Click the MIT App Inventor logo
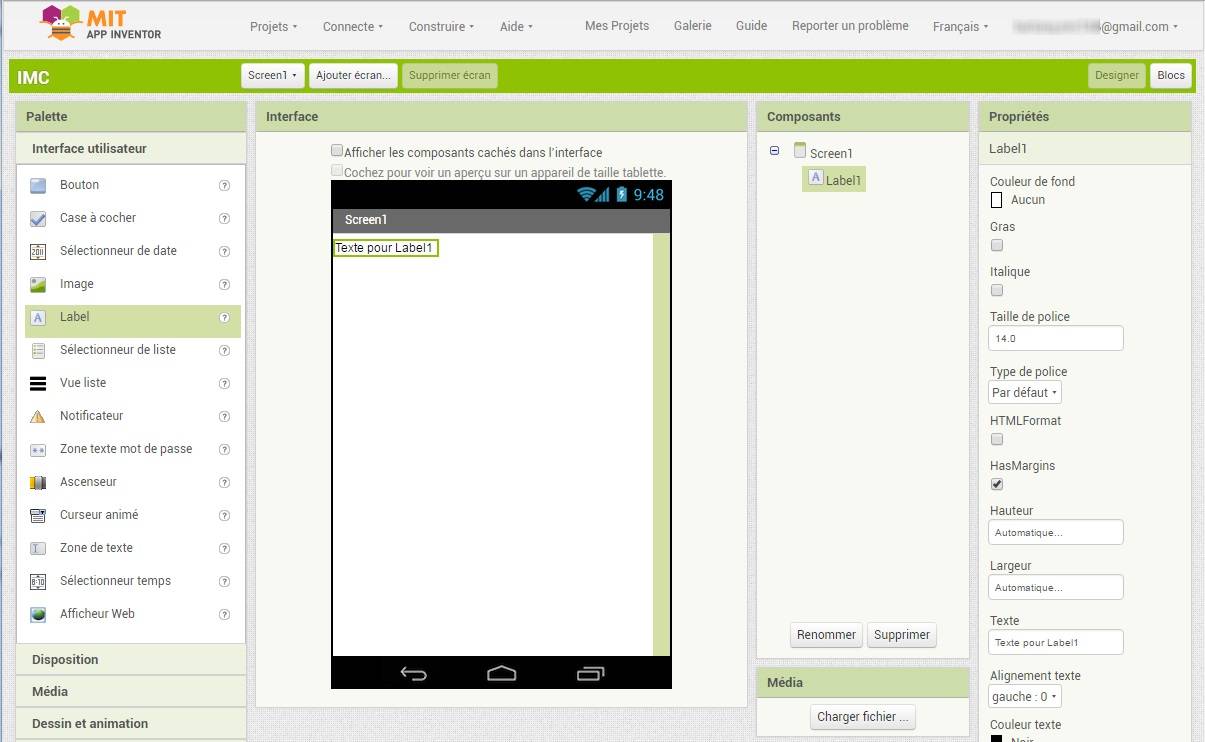 pos(101,24)
